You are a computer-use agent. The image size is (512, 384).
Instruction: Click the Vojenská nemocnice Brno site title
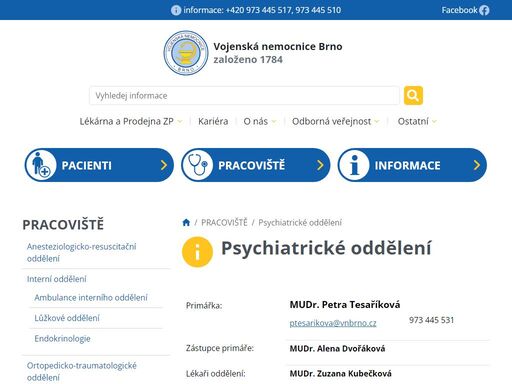(278, 46)
